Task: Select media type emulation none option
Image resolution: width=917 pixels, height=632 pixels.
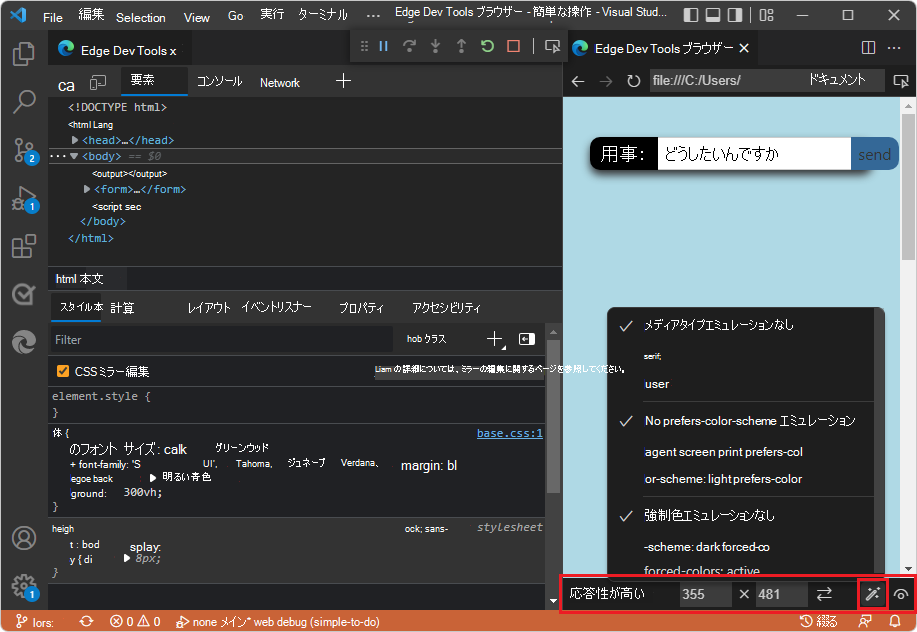Action: [x=740, y=325]
